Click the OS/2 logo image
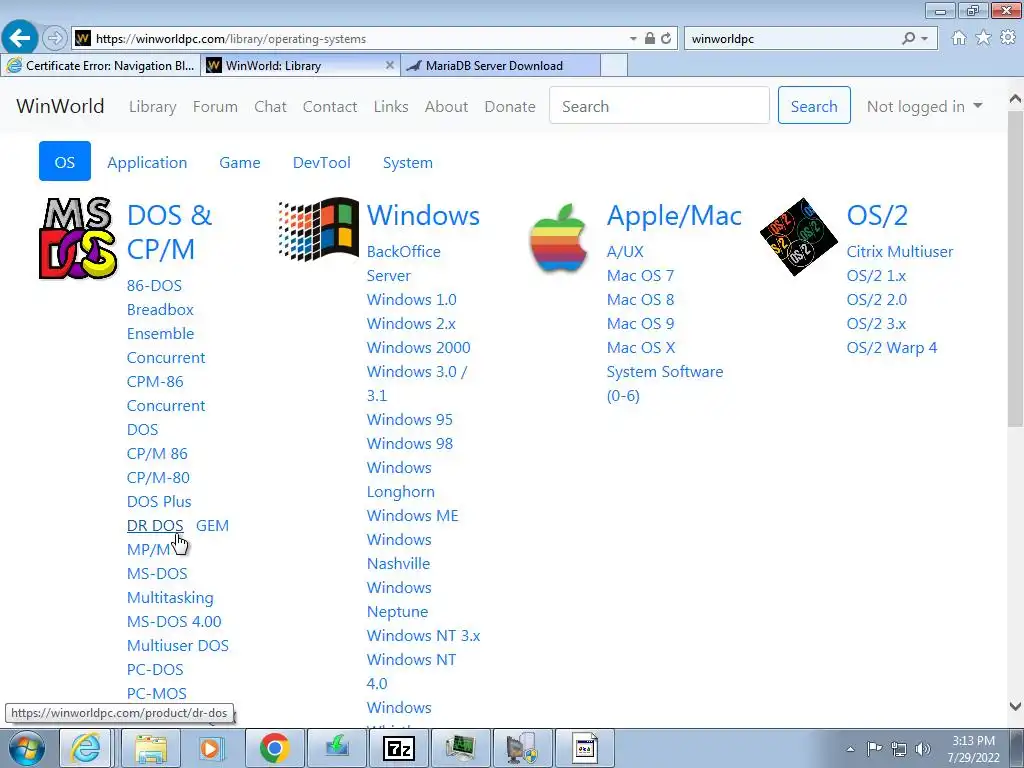This screenshot has width=1024, height=768. (799, 237)
